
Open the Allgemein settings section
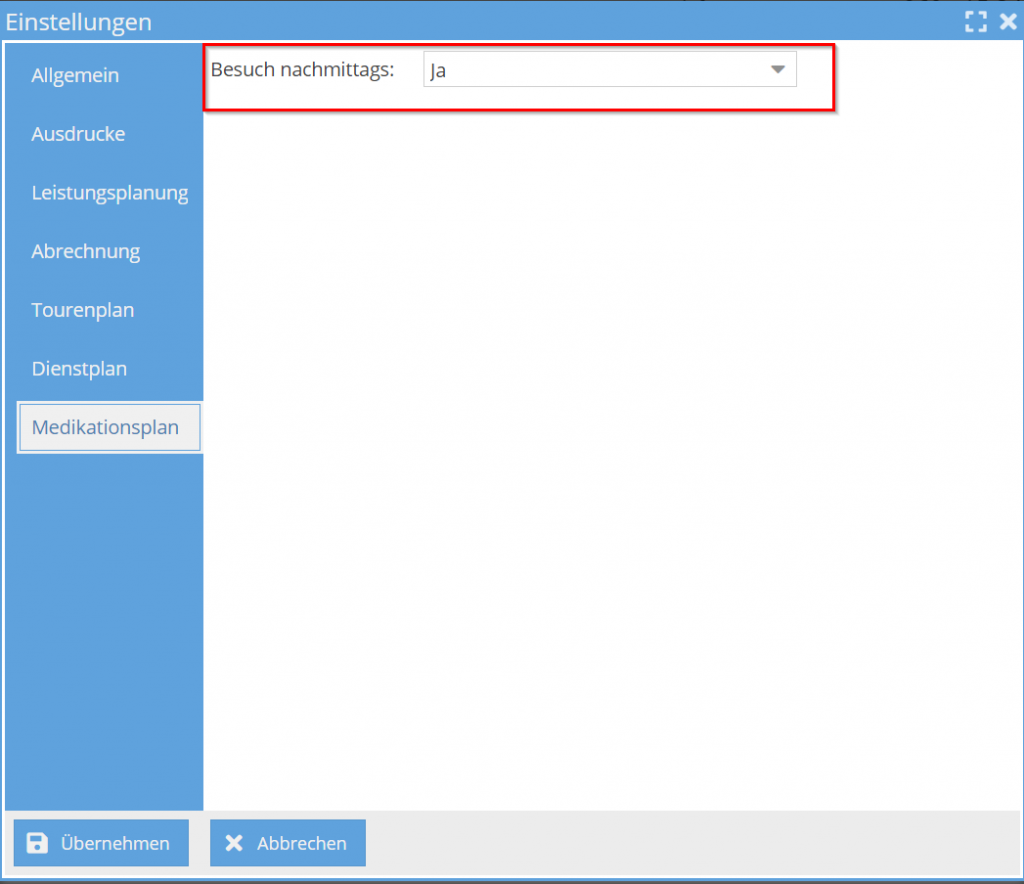click(x=75, y=75)
